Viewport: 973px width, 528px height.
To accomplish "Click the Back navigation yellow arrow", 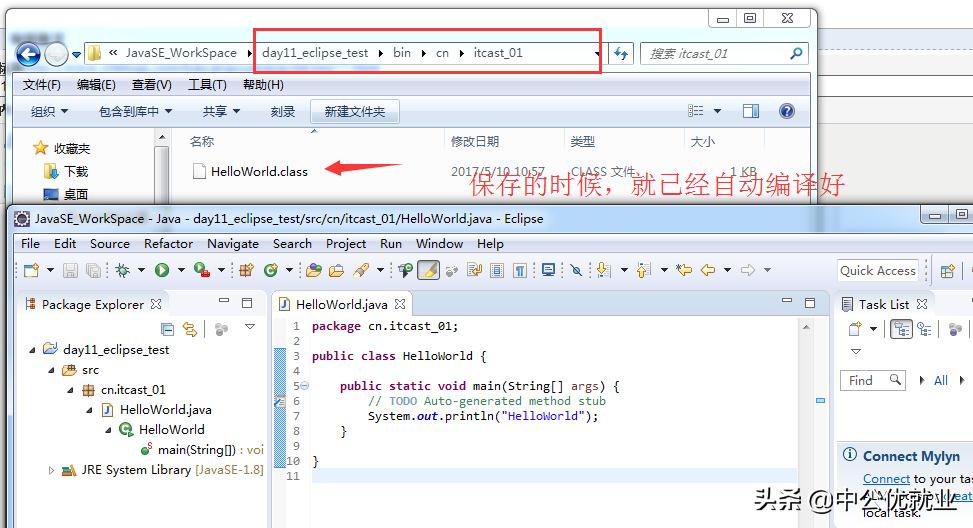I will (x=708, y=270).
